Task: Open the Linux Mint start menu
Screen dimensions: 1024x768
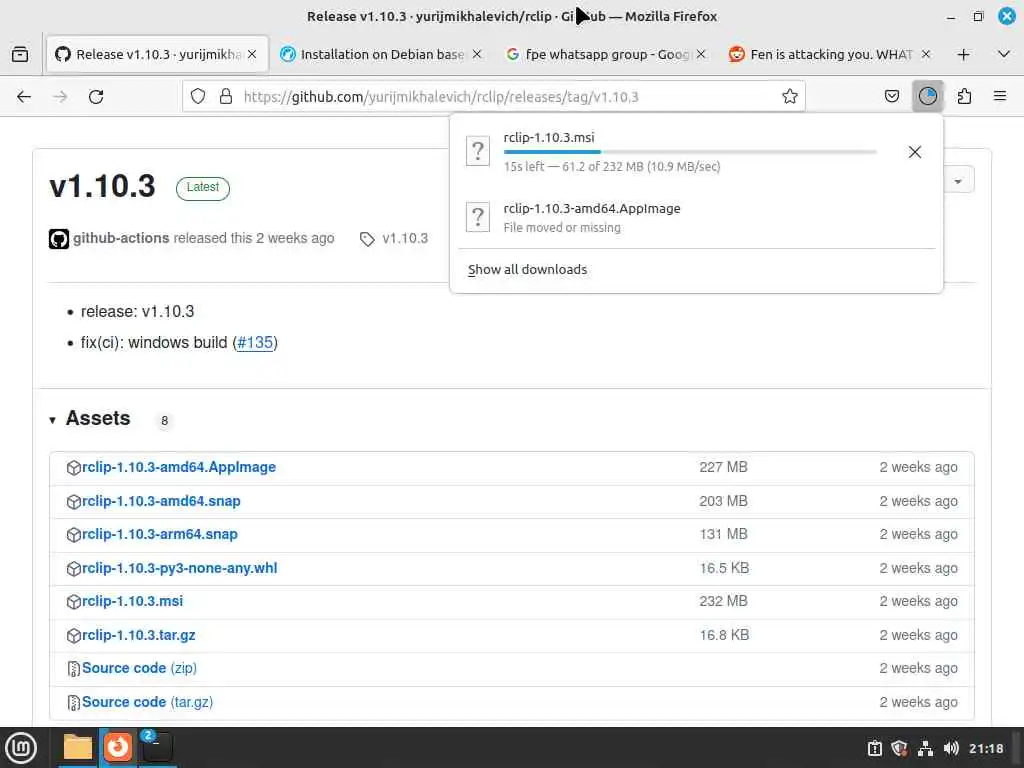Action: tap(21, 748)
